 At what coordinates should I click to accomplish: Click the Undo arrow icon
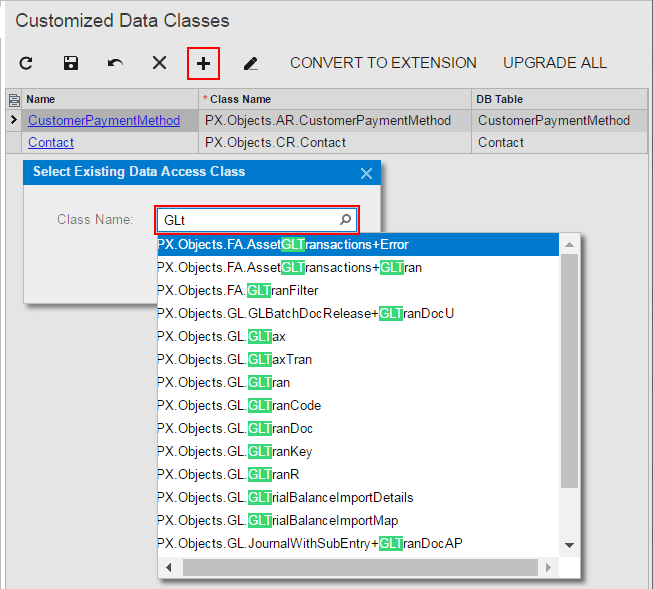[115, 63]
